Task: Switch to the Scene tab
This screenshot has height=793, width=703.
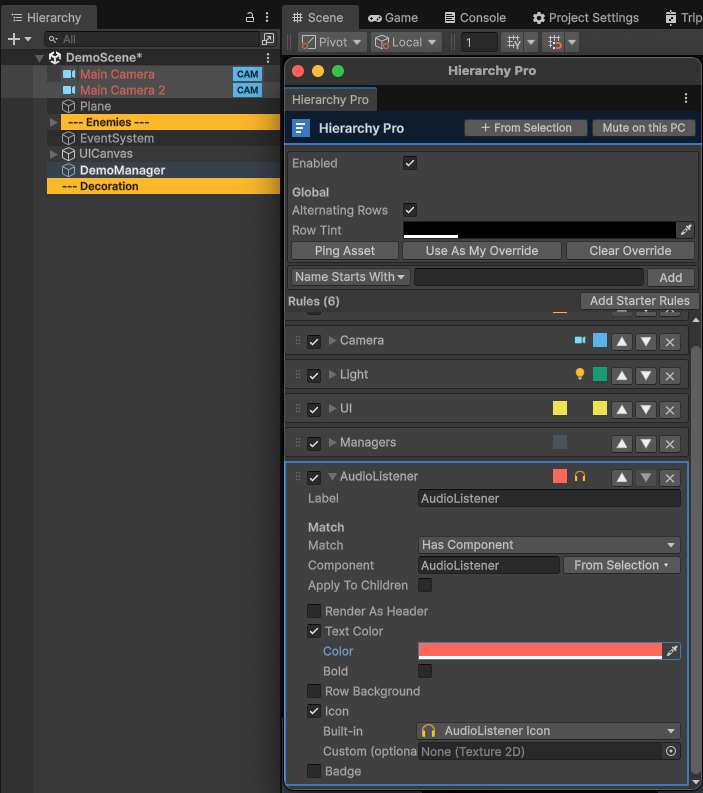Action: pos(319,18)
